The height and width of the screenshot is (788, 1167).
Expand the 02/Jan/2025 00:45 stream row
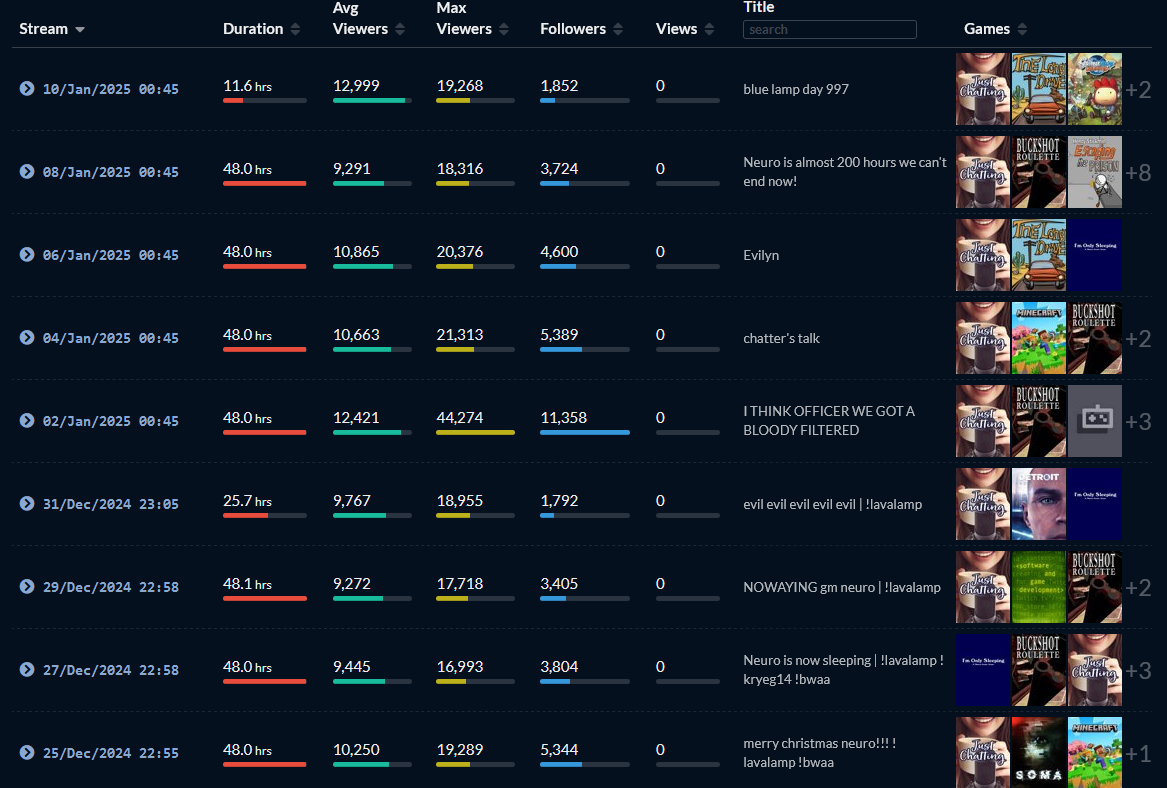tap(27, 421)
